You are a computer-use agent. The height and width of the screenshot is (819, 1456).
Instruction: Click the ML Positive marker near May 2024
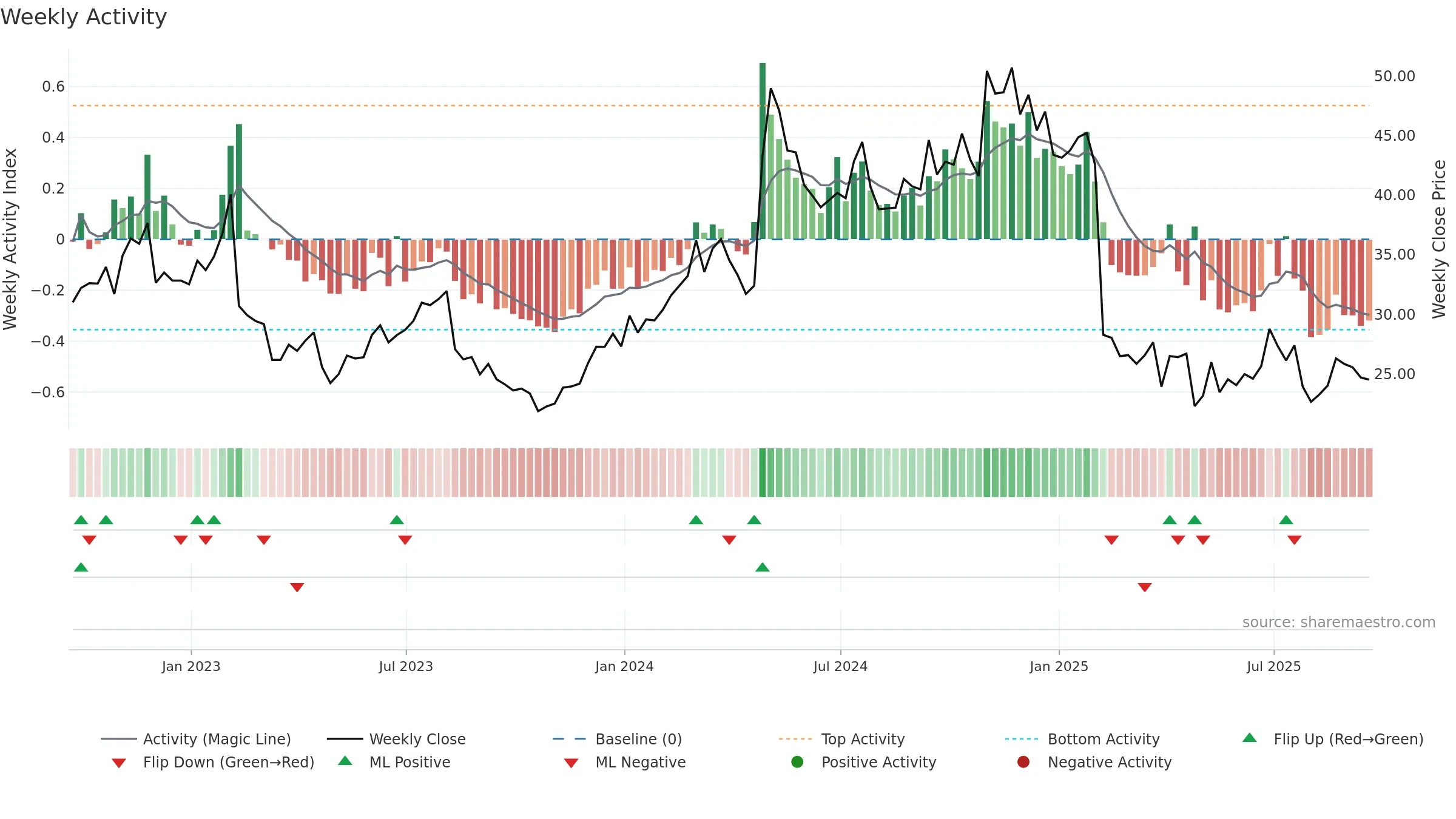tap(763, 567)
